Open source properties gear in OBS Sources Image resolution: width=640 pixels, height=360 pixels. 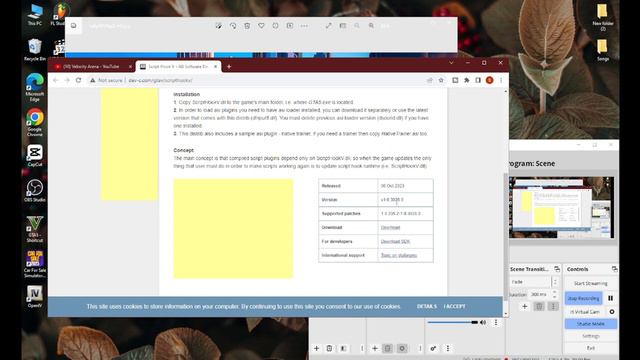click(402, 349)
